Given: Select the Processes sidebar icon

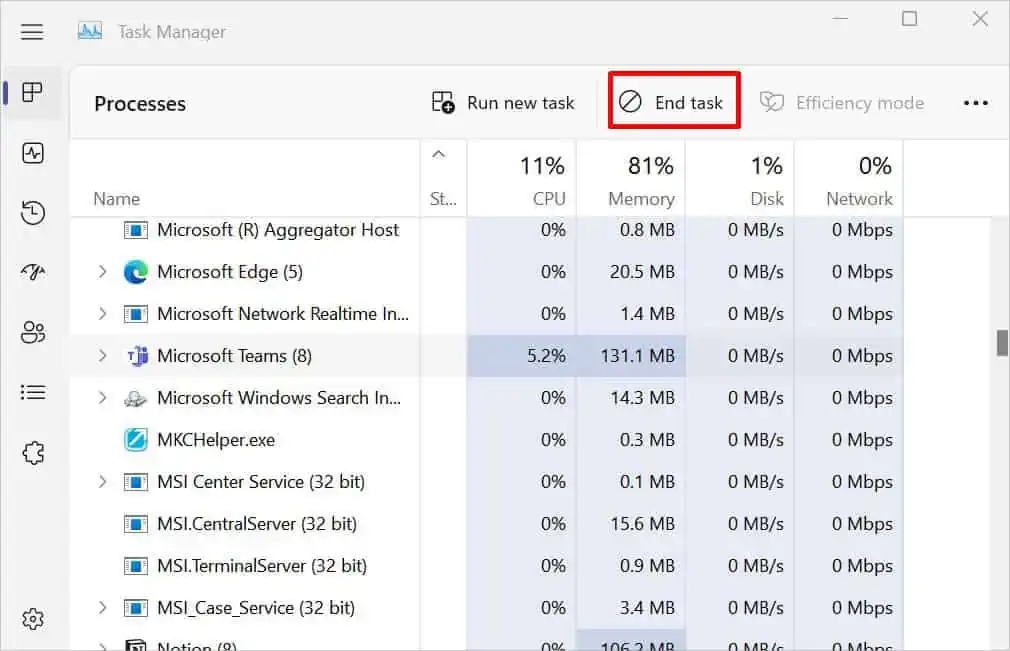Looking at the screenshot, I should (x=32, y=92).
